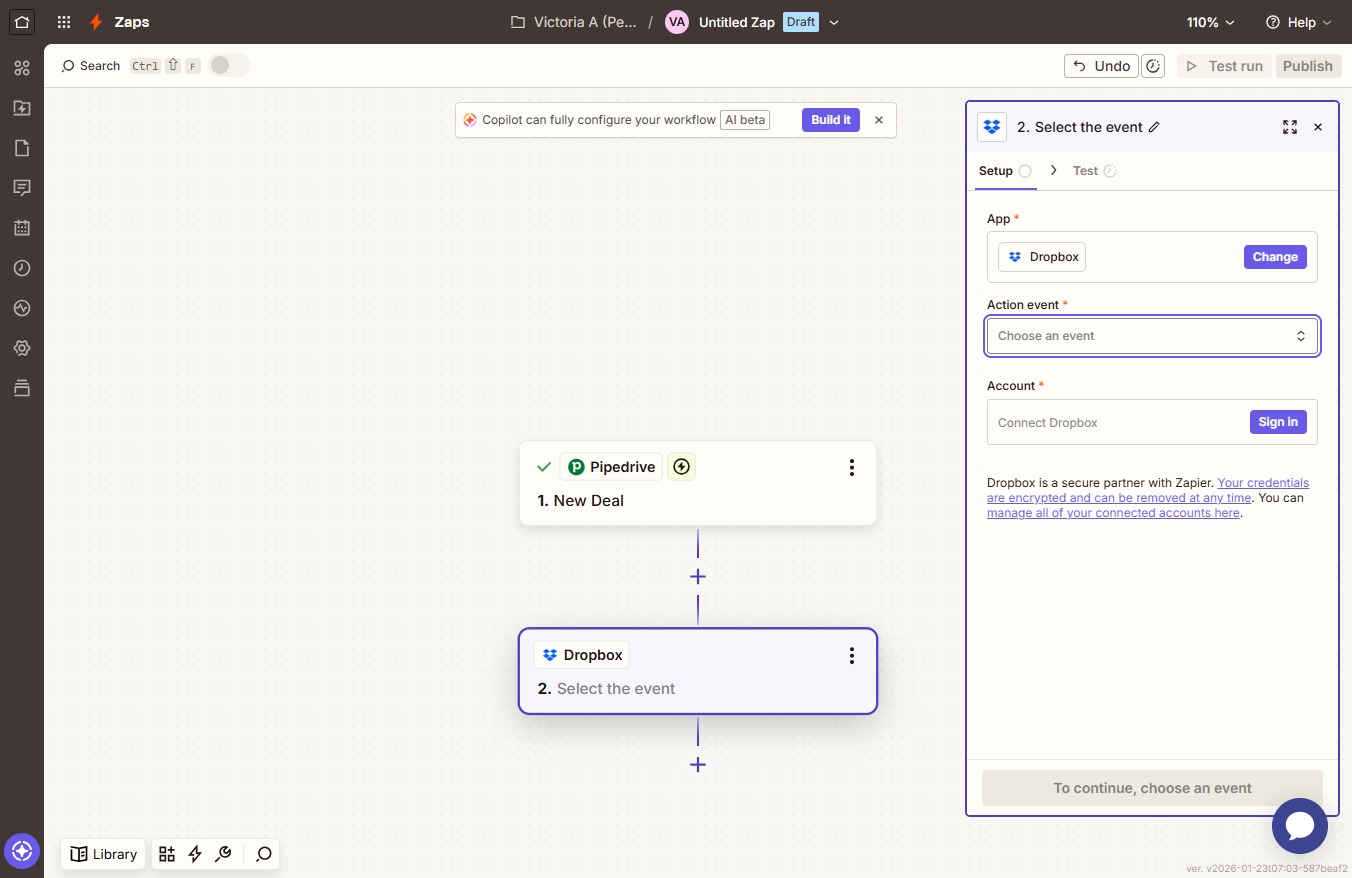Open the comments speech bubble sidebar icon

22,188
